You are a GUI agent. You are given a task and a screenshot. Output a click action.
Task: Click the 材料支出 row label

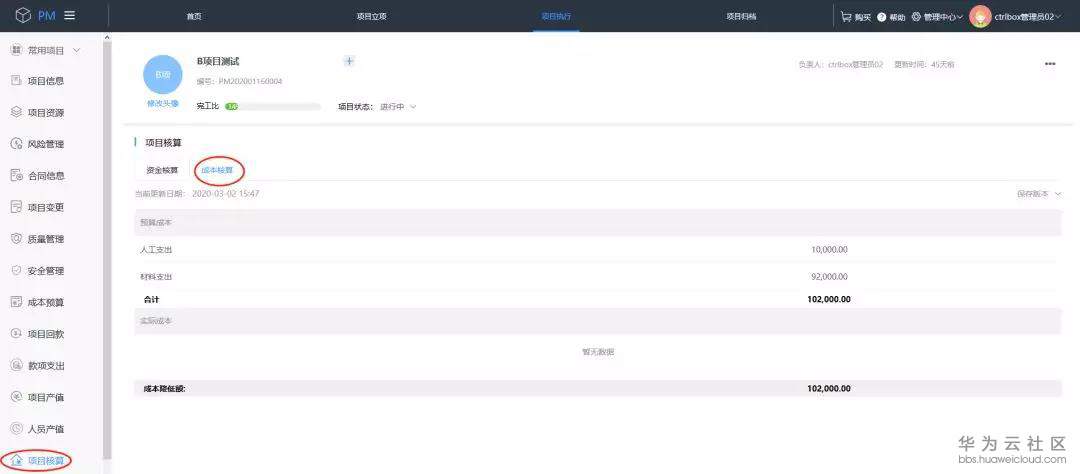[156, 276]
